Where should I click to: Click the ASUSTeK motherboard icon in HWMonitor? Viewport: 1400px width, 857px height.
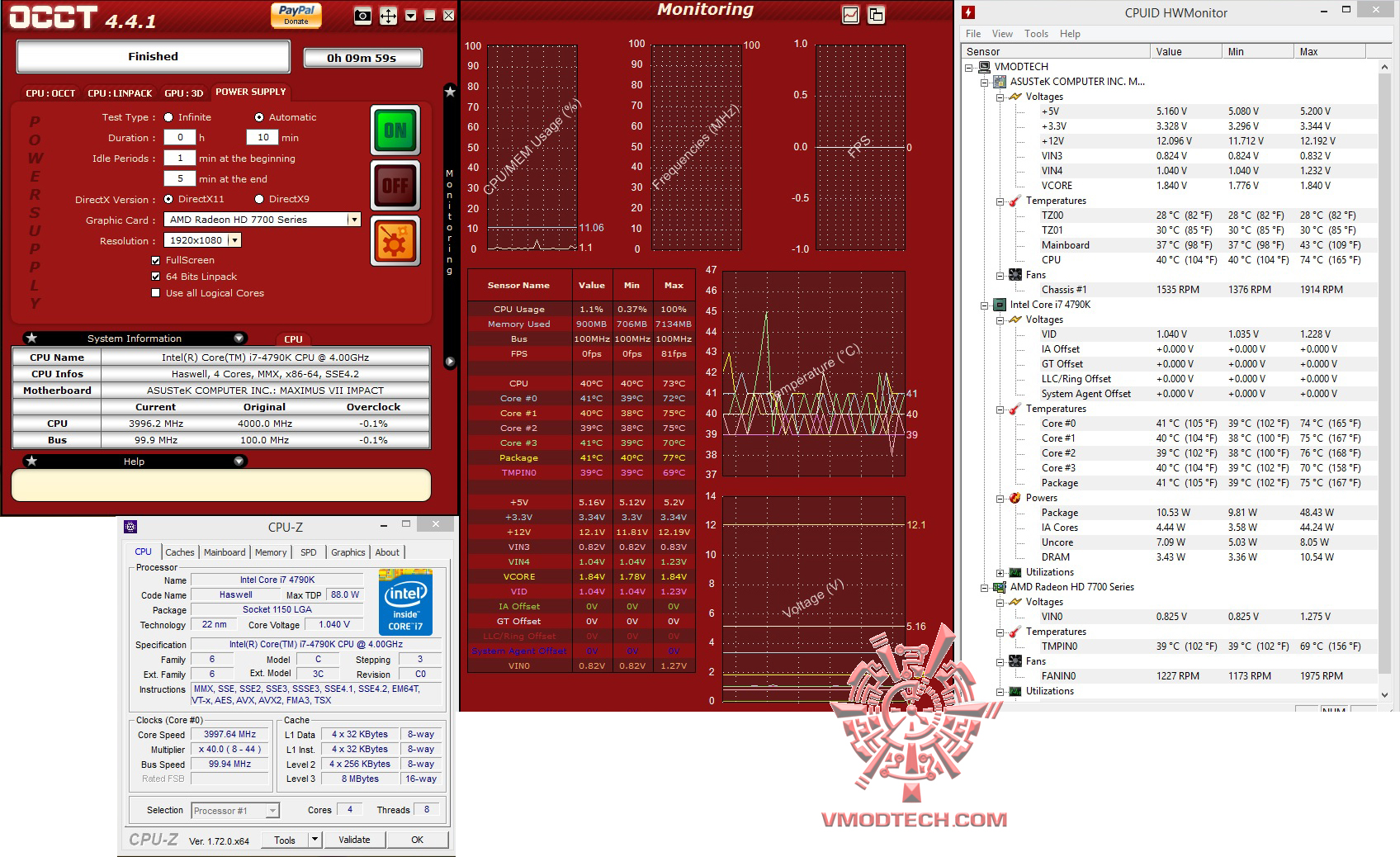click(1000, 82)
